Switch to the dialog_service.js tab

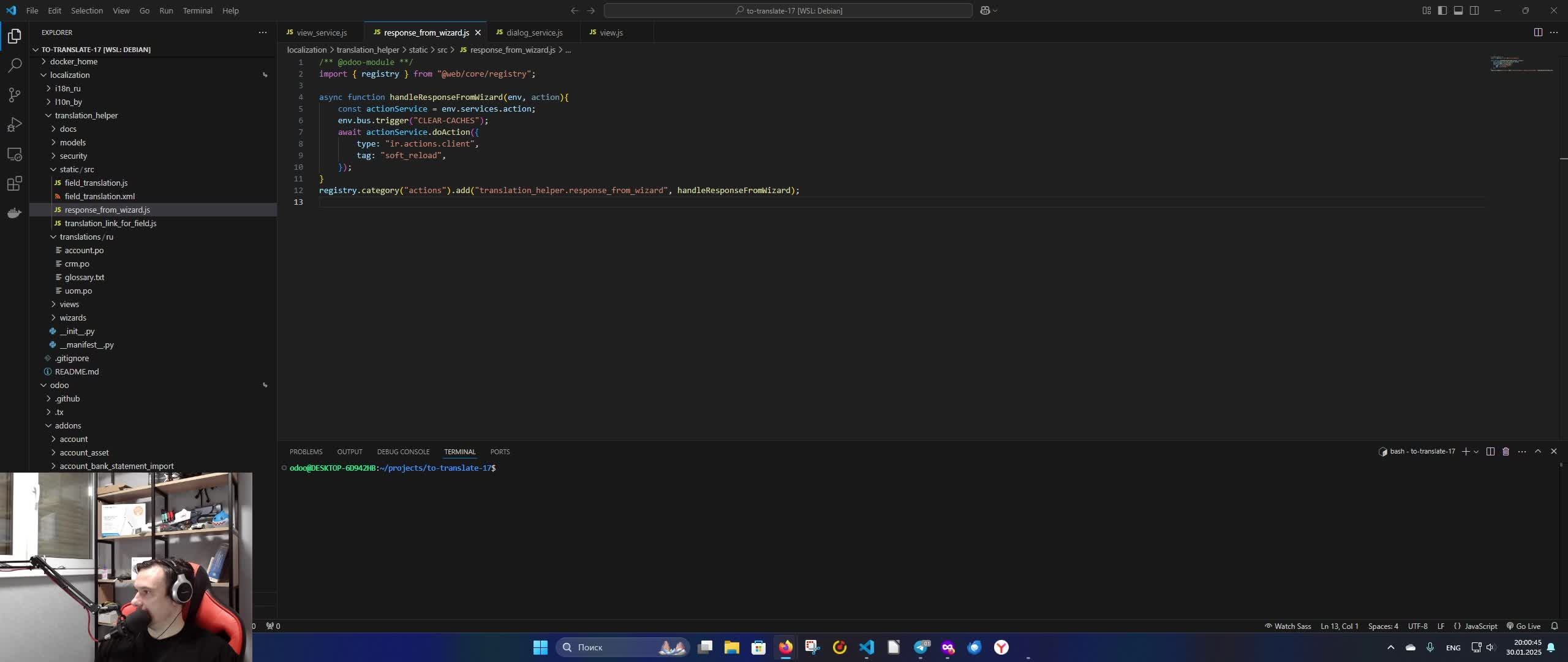point(534,32)
